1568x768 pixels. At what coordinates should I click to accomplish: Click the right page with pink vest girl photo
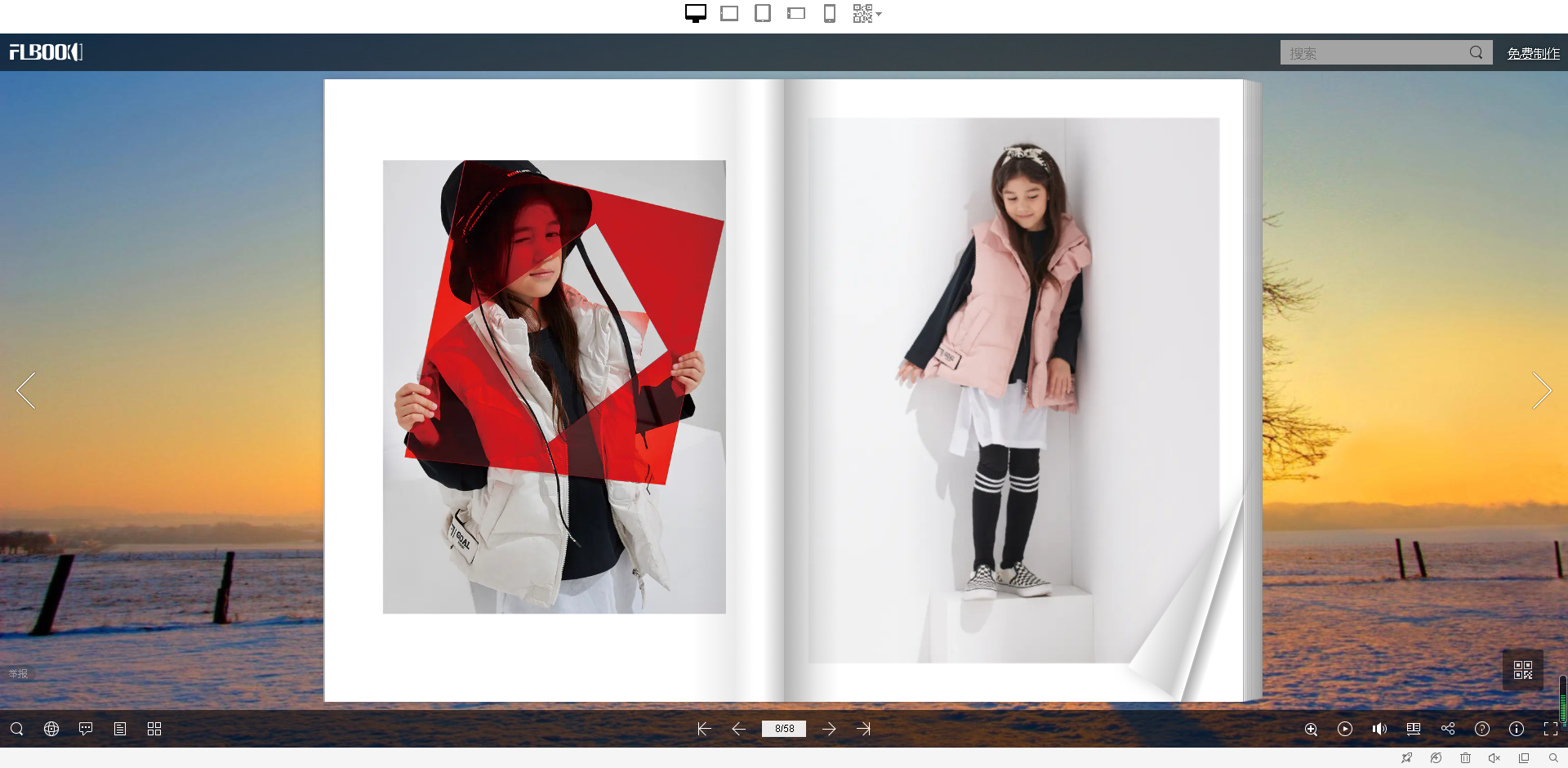point(1013,390)
